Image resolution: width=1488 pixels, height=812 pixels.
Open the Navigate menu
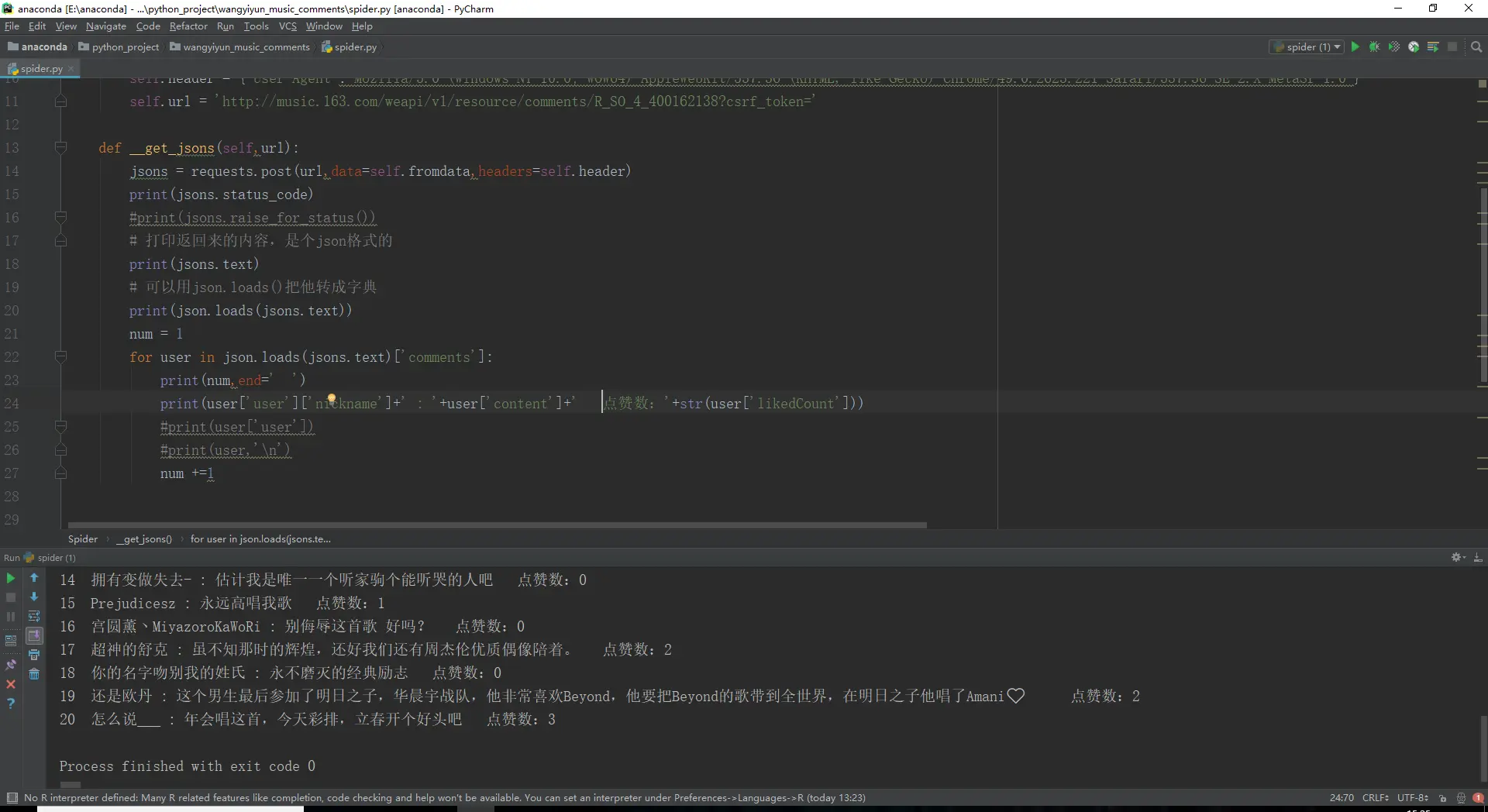pyautogui.click(x=106, y=26)
